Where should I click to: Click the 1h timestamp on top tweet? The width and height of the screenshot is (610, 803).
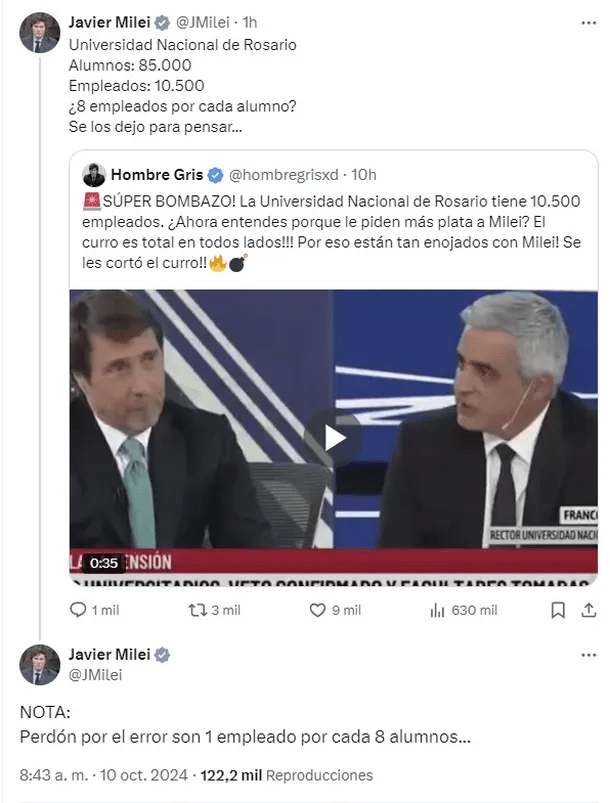point(249,22)
